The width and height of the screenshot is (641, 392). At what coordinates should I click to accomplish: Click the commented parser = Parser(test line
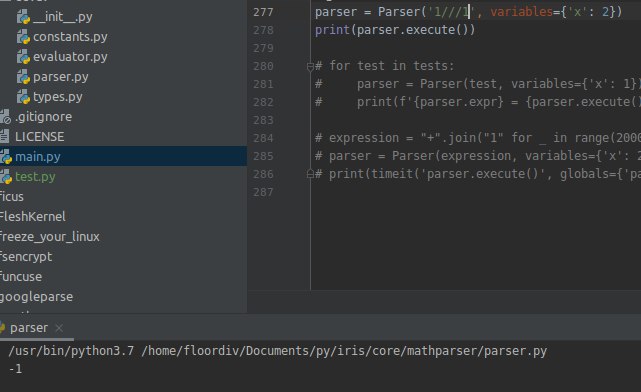coord(478,84)
